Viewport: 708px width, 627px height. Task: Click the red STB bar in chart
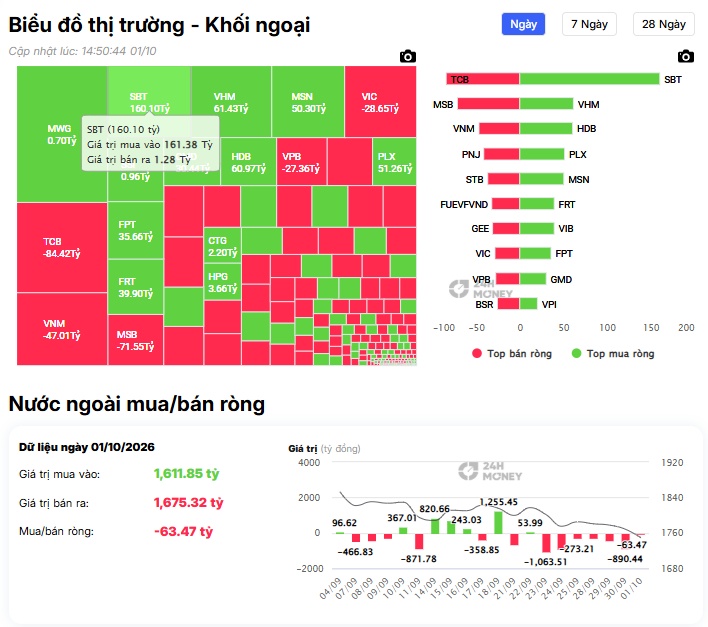503,179
